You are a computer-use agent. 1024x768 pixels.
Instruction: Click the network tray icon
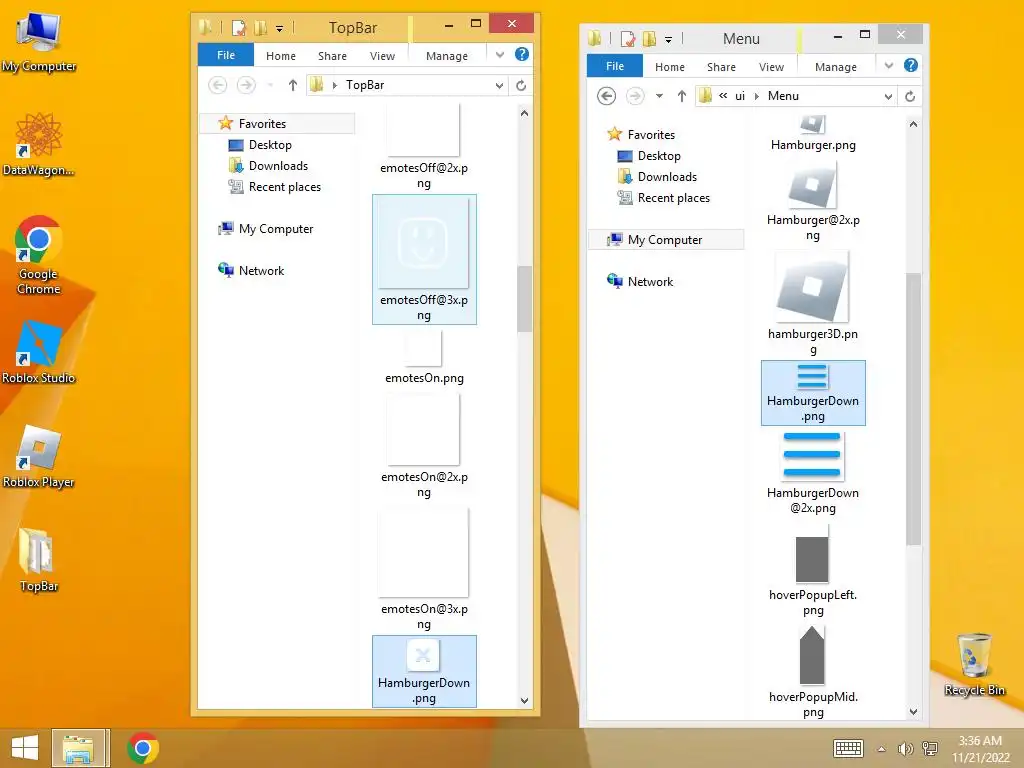tap(930, 748)
